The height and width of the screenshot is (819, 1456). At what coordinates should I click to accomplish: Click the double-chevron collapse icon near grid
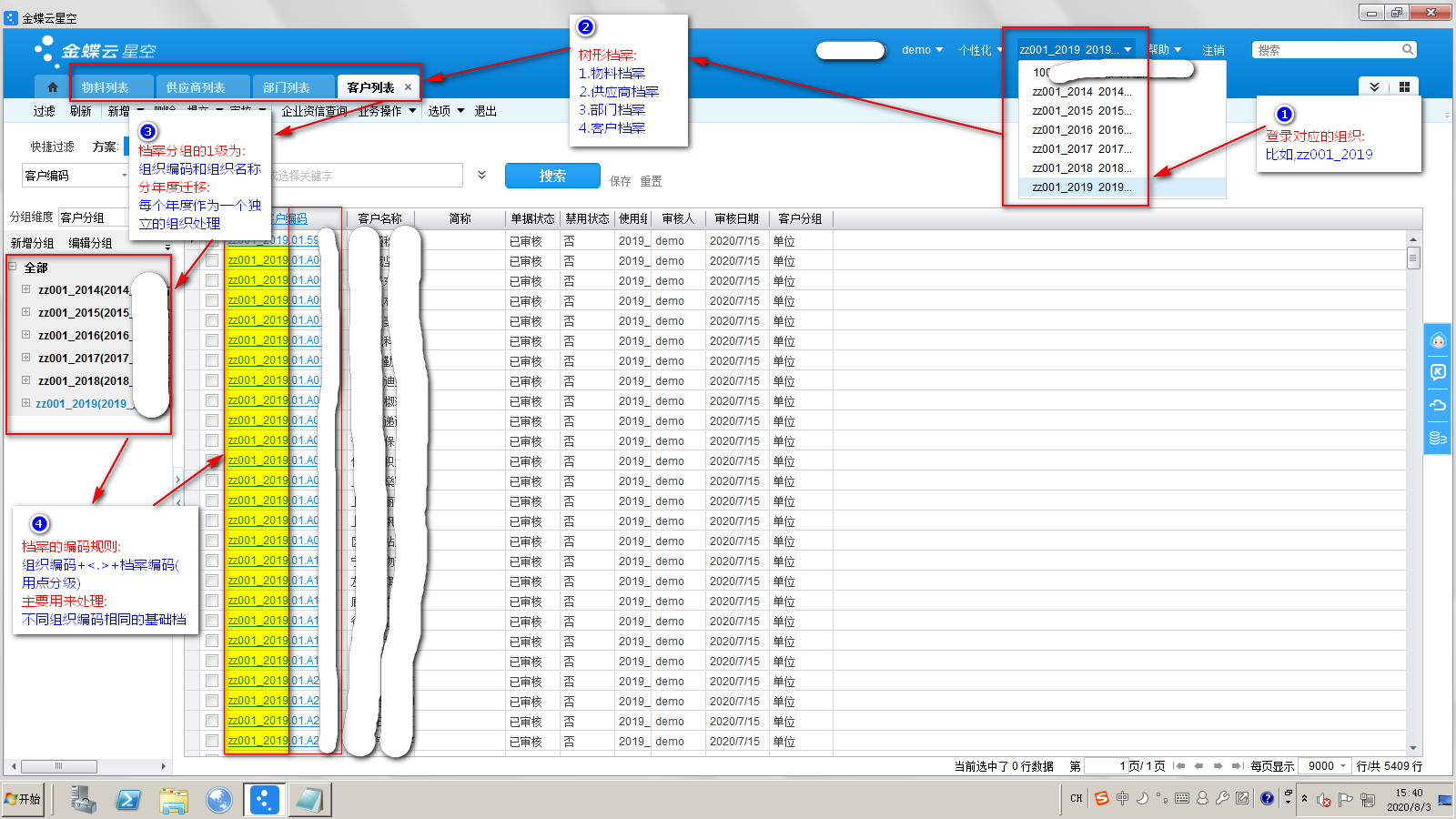pos(1374,87)
